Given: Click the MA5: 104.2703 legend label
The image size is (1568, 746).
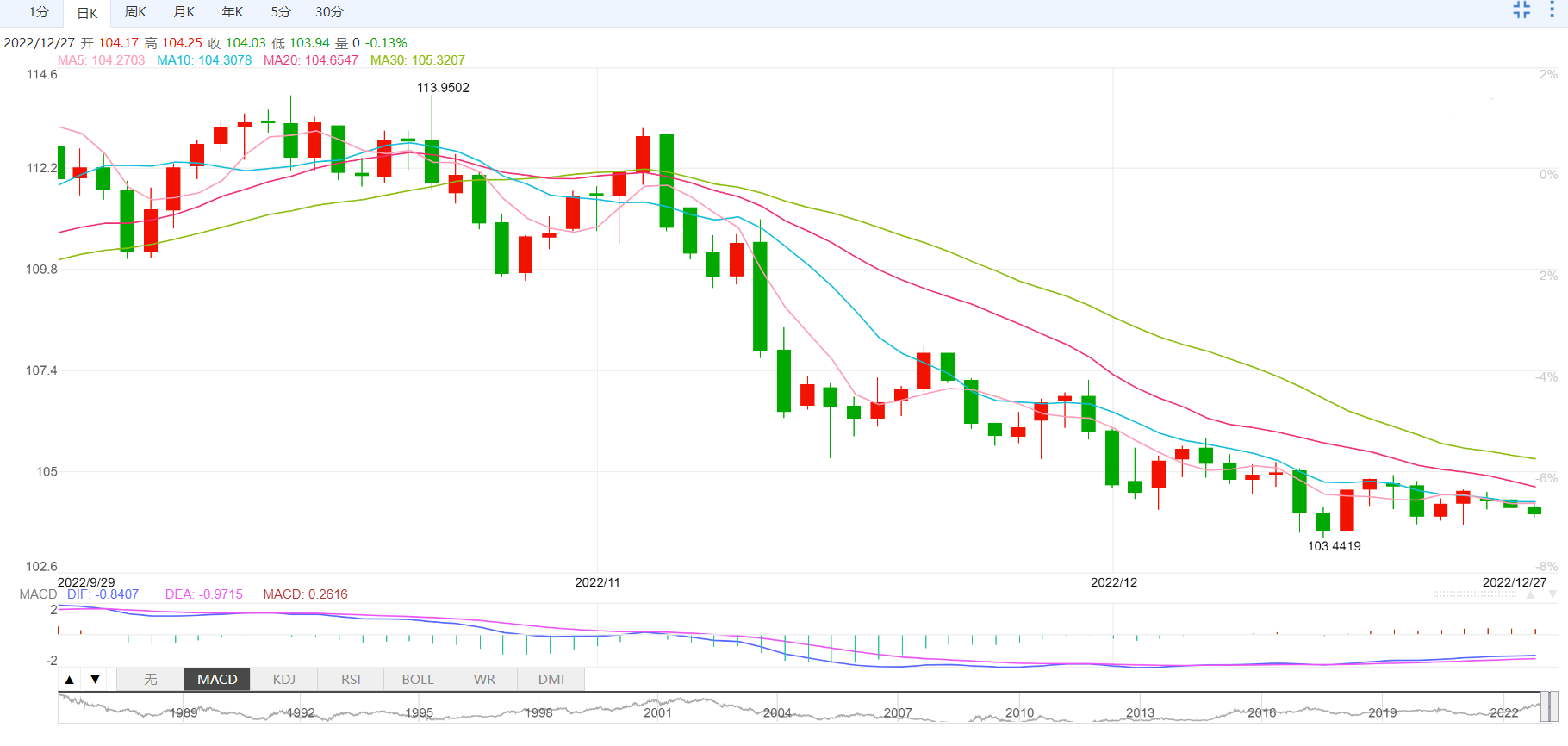Looking at the screenshot, I should point(102,60).
